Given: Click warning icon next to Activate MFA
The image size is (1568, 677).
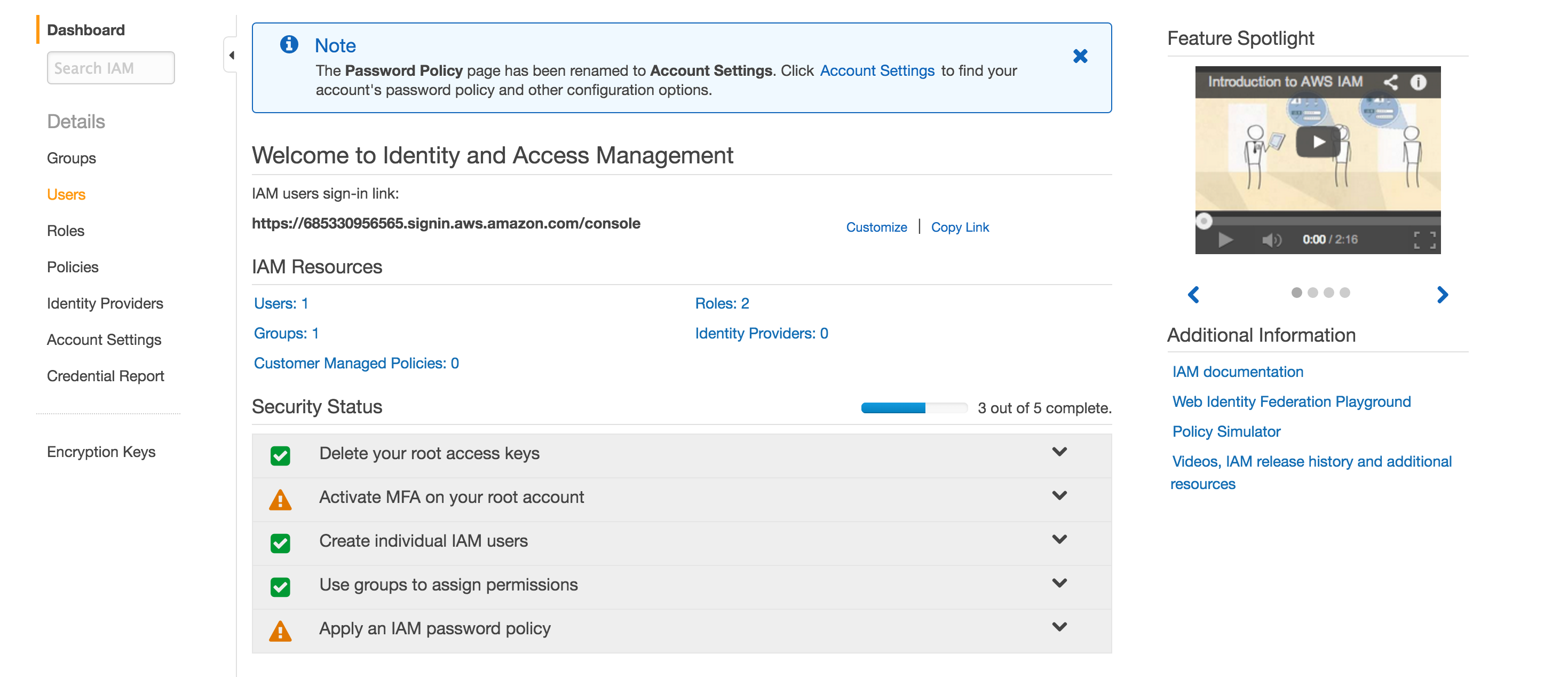Looking at the screenshot, I should [x=280, y=500].
